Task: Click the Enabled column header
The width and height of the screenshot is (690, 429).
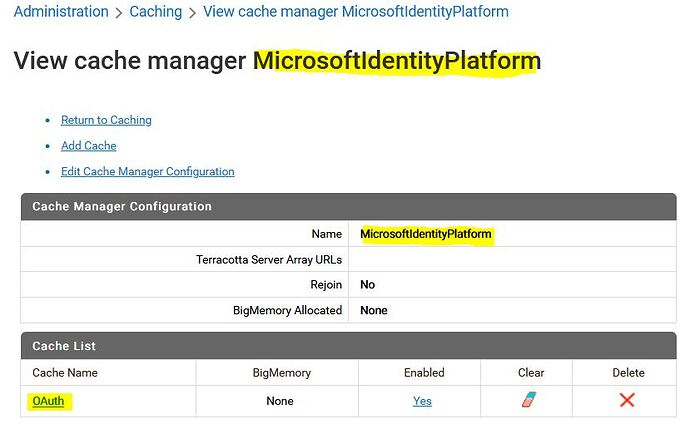Action: 424,373
